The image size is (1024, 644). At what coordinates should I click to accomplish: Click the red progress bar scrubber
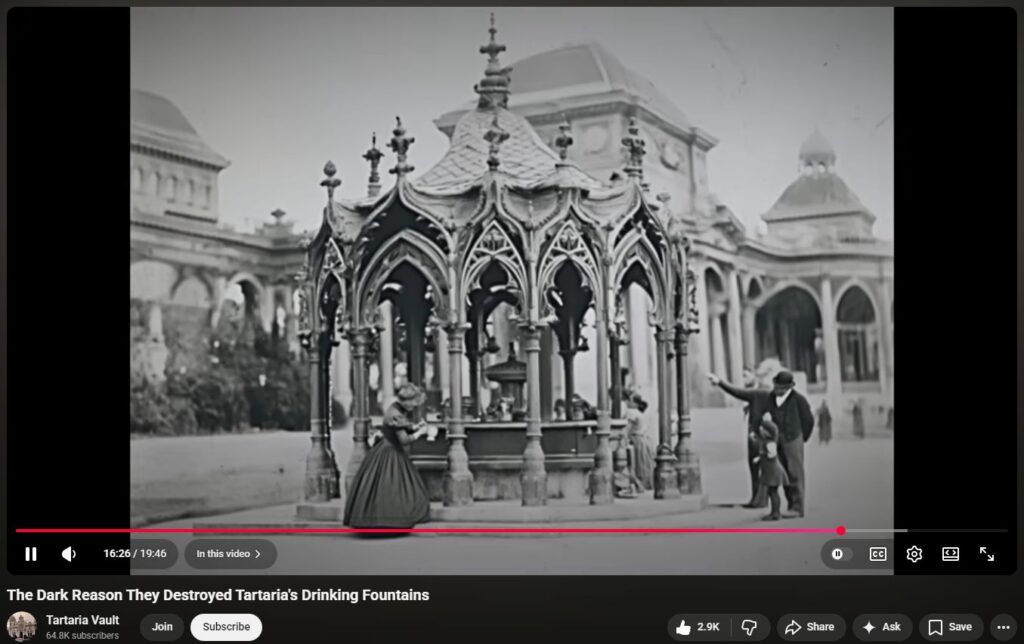point(841,531)
